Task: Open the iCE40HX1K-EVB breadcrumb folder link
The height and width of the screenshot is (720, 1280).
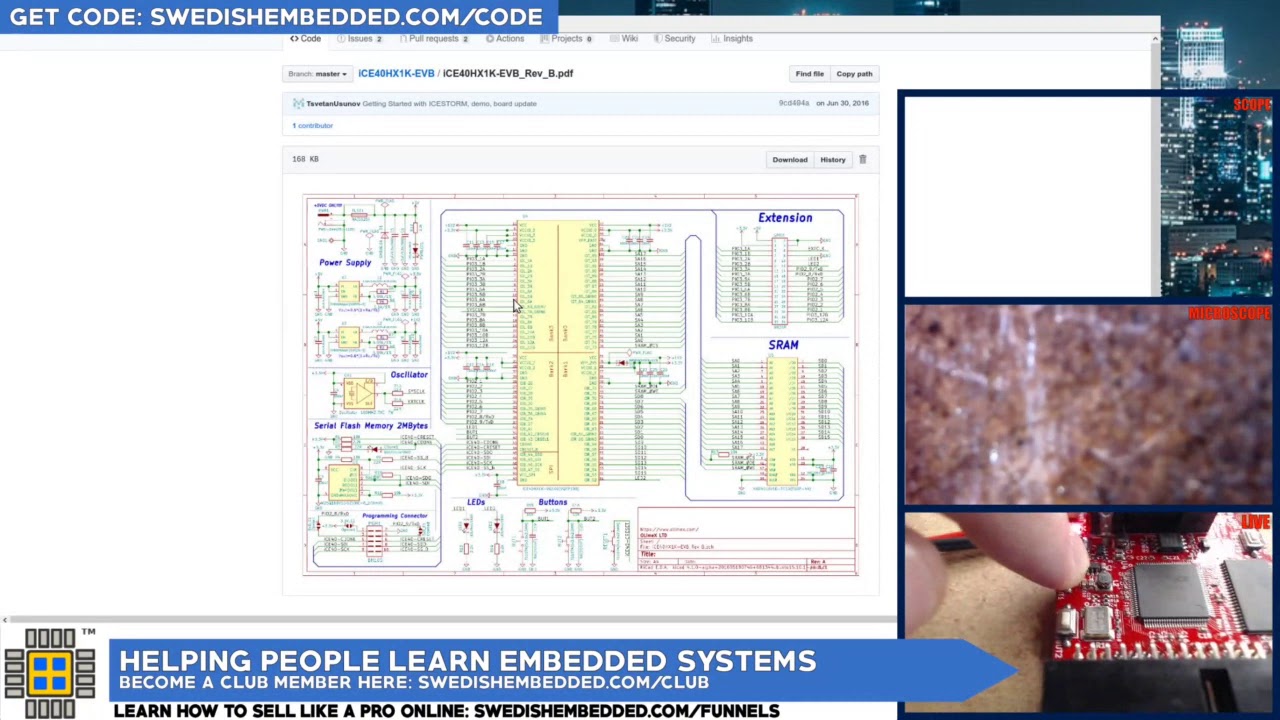Action: pyautogui.click(x=396, y=74)
